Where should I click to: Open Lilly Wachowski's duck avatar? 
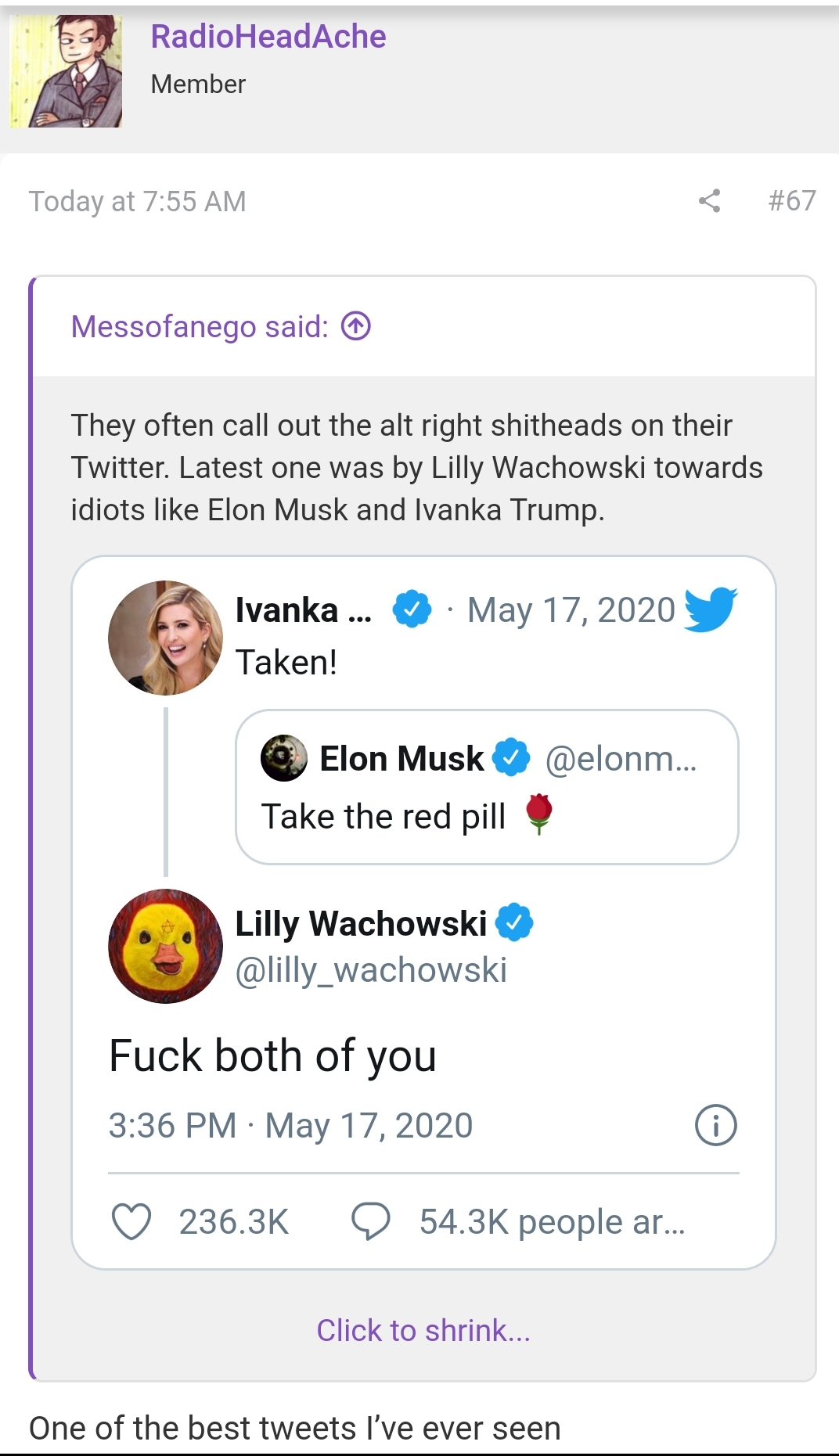point(165,946)
